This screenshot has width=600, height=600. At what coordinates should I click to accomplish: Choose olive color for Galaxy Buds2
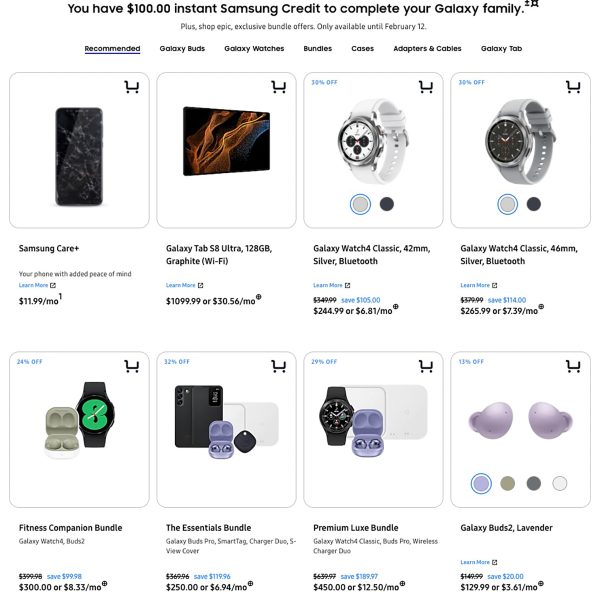pos(508,483)
